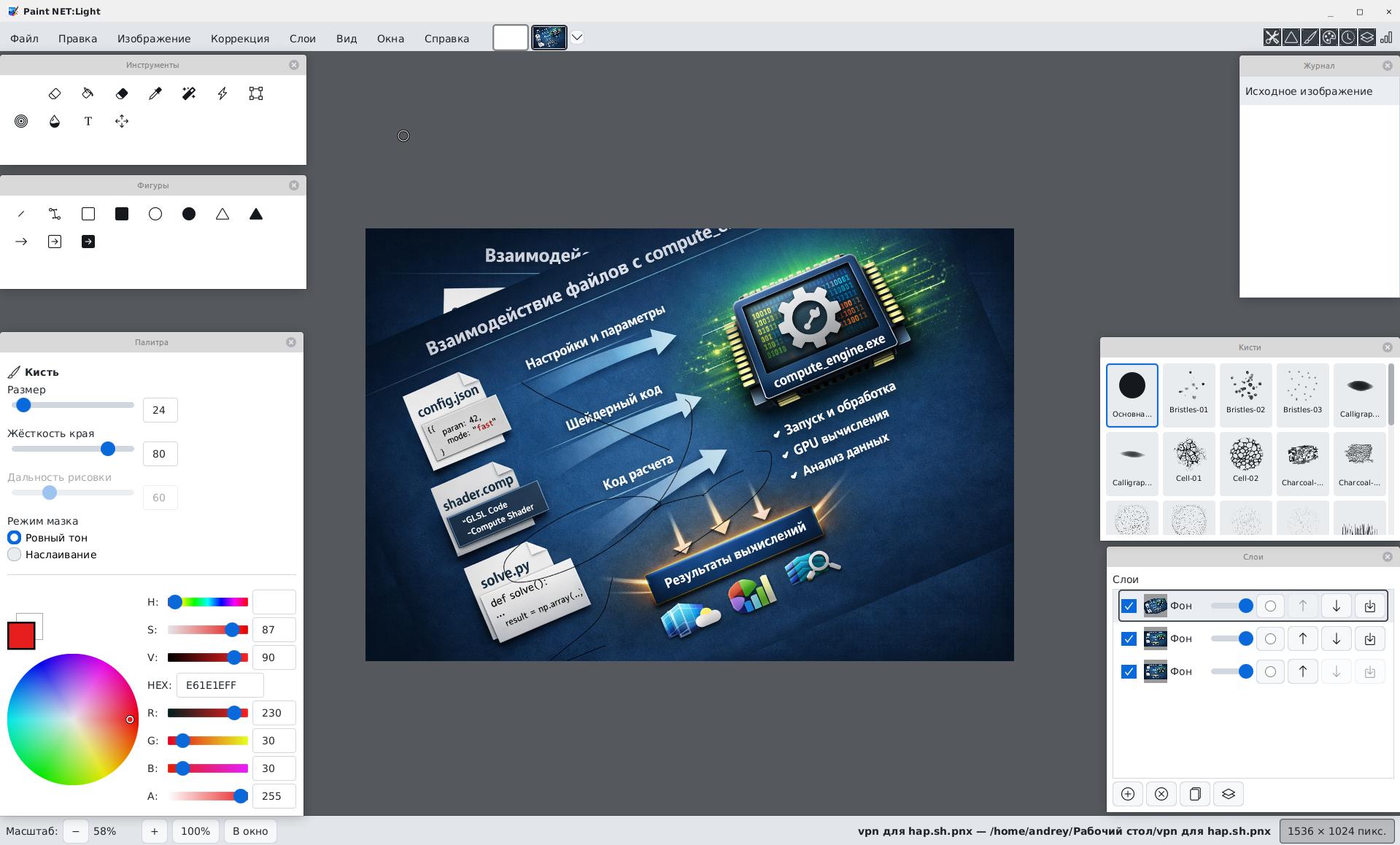1400x845 pixels.
Task: Open the Слои menu
Action: [x=303, y=39]
